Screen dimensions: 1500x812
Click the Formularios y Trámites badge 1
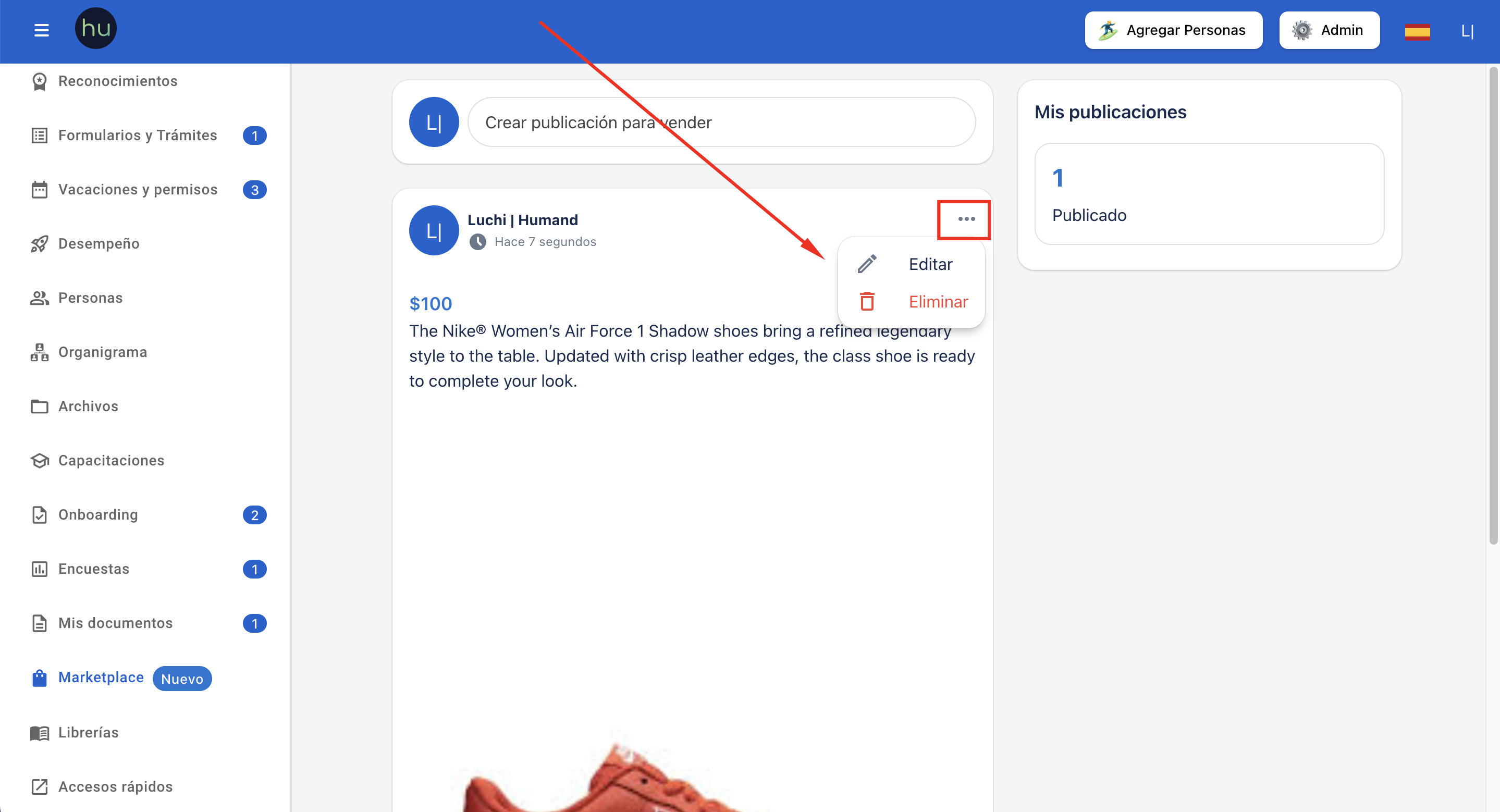[254, 136]
